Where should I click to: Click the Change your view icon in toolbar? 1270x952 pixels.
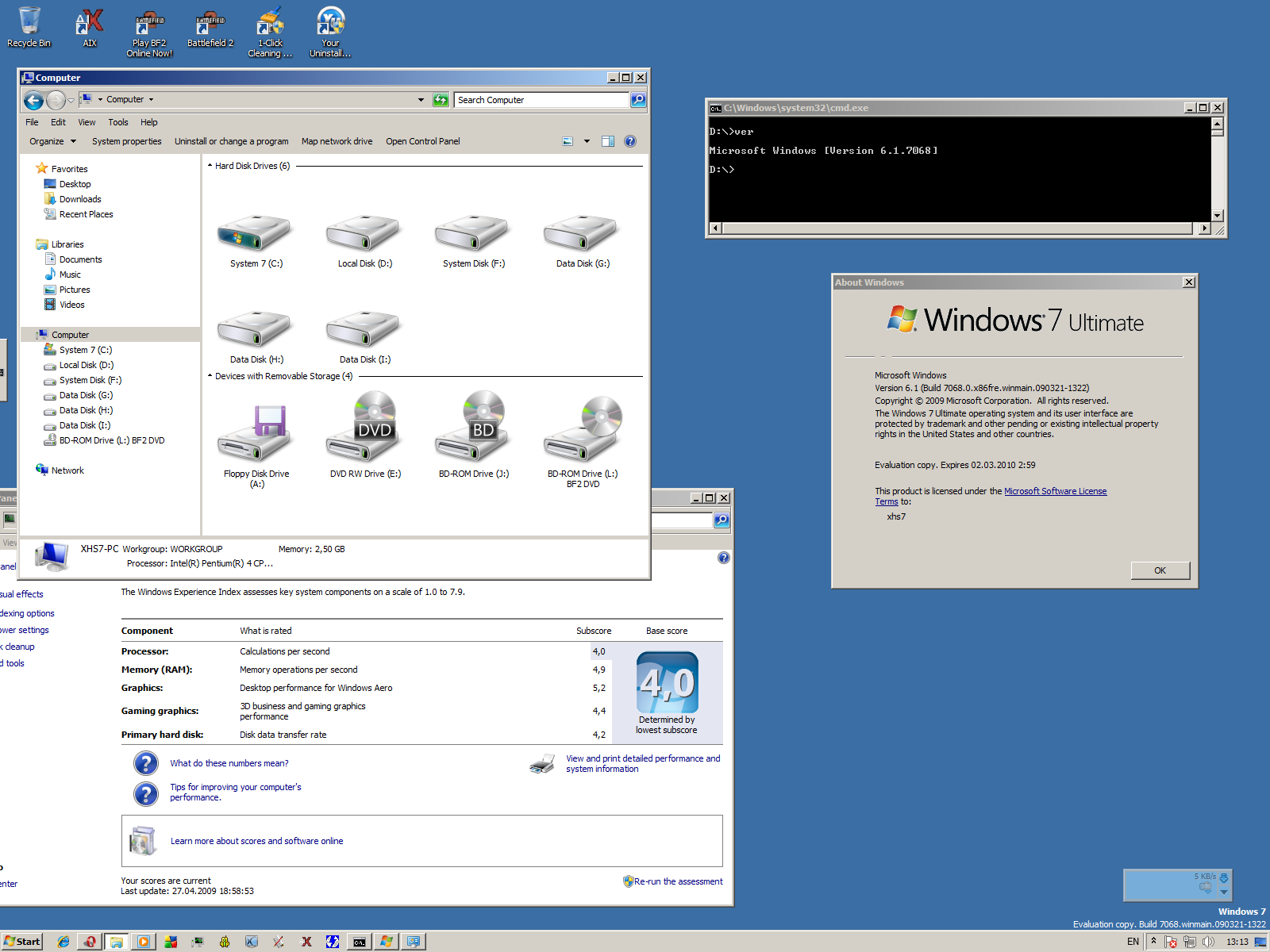click(568, 141)
